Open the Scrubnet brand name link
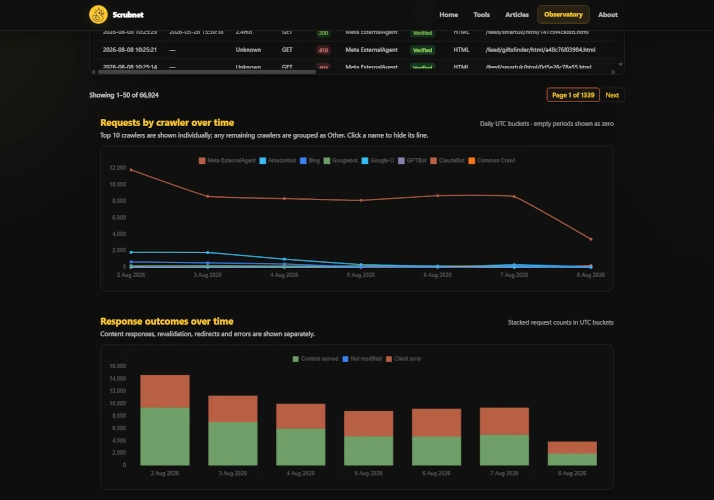The width and height of the screenshot is (714, 500). point(128,15)
